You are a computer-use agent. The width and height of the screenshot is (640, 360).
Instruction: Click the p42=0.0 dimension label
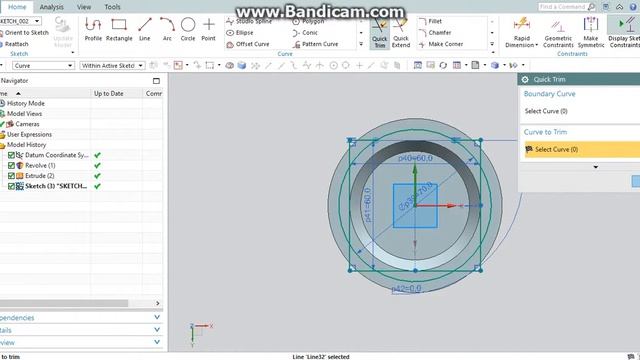pos(406,289)
